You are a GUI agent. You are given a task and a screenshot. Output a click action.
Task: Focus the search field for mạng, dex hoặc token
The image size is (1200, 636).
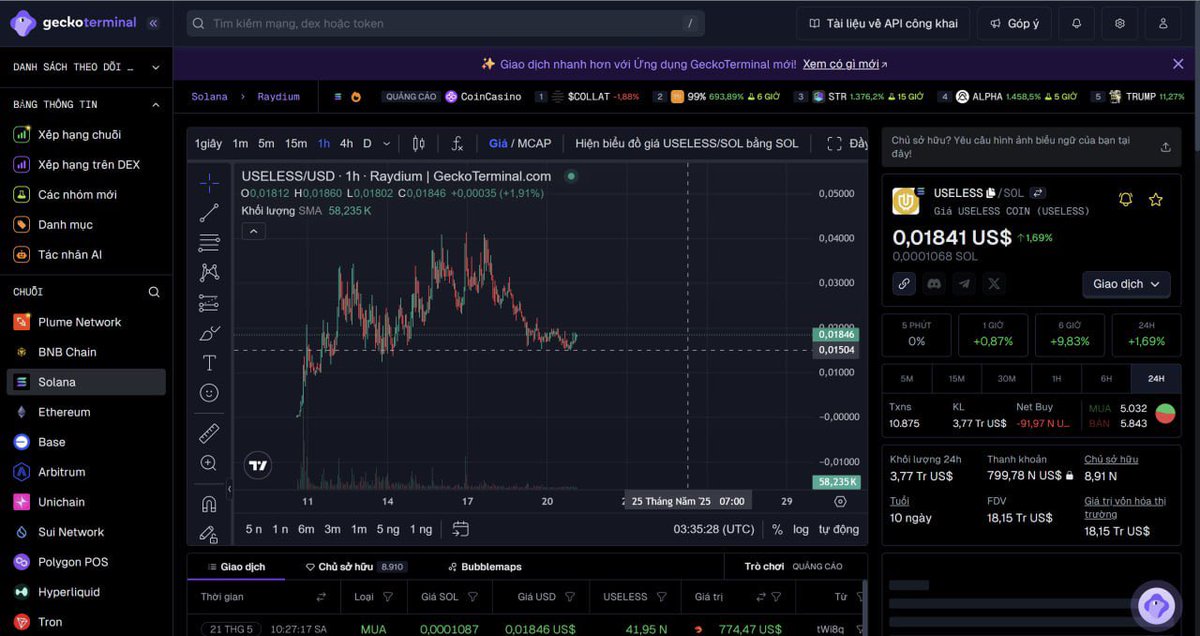click(445, 23)
